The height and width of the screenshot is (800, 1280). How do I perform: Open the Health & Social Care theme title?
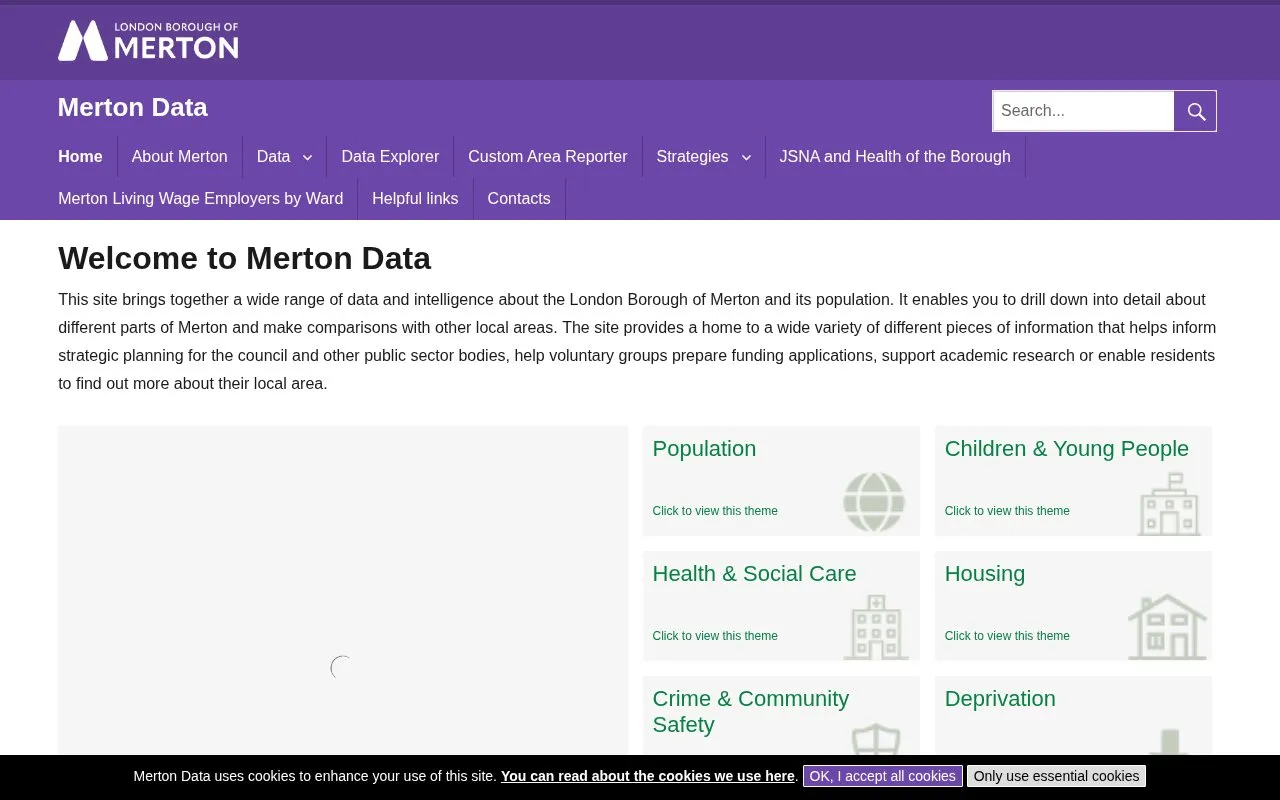coord(754,574)
